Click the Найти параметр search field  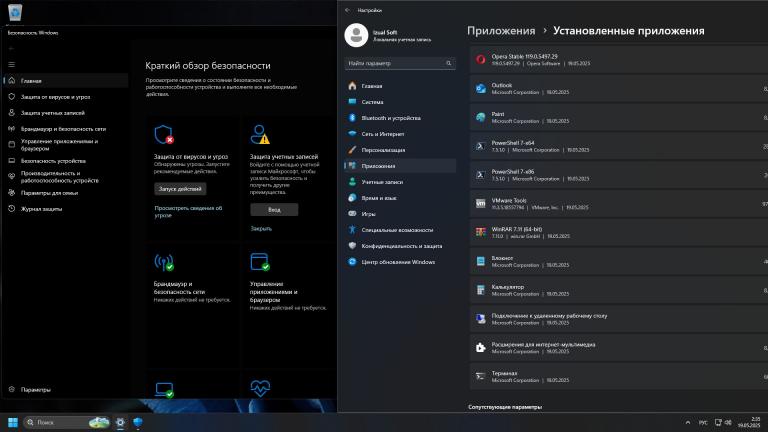(x=400, y=63)
